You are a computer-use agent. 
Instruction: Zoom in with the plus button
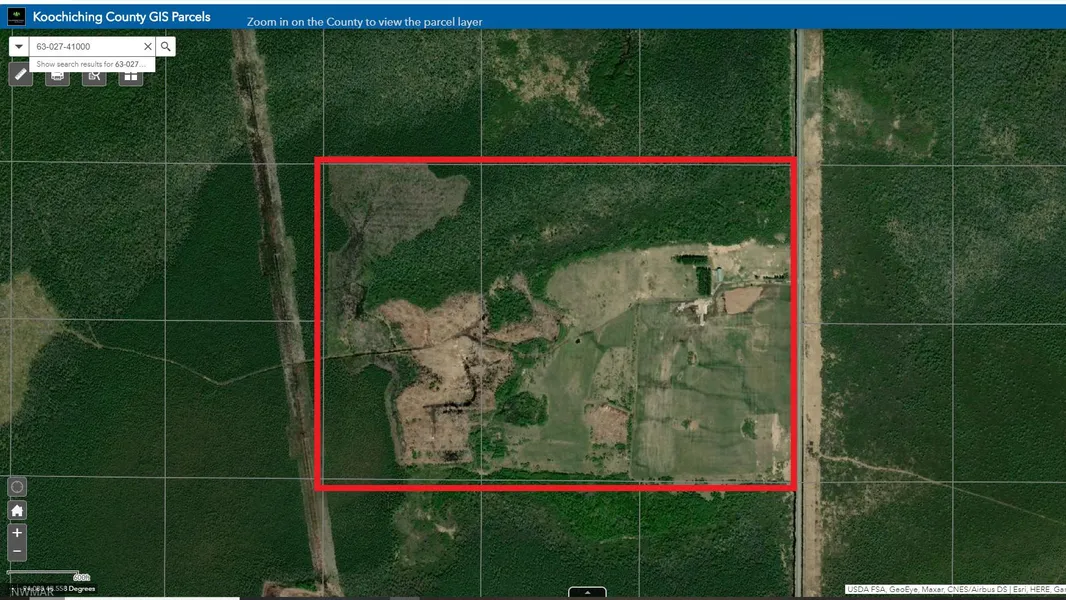pyautogui.click(x=17, y=533)
